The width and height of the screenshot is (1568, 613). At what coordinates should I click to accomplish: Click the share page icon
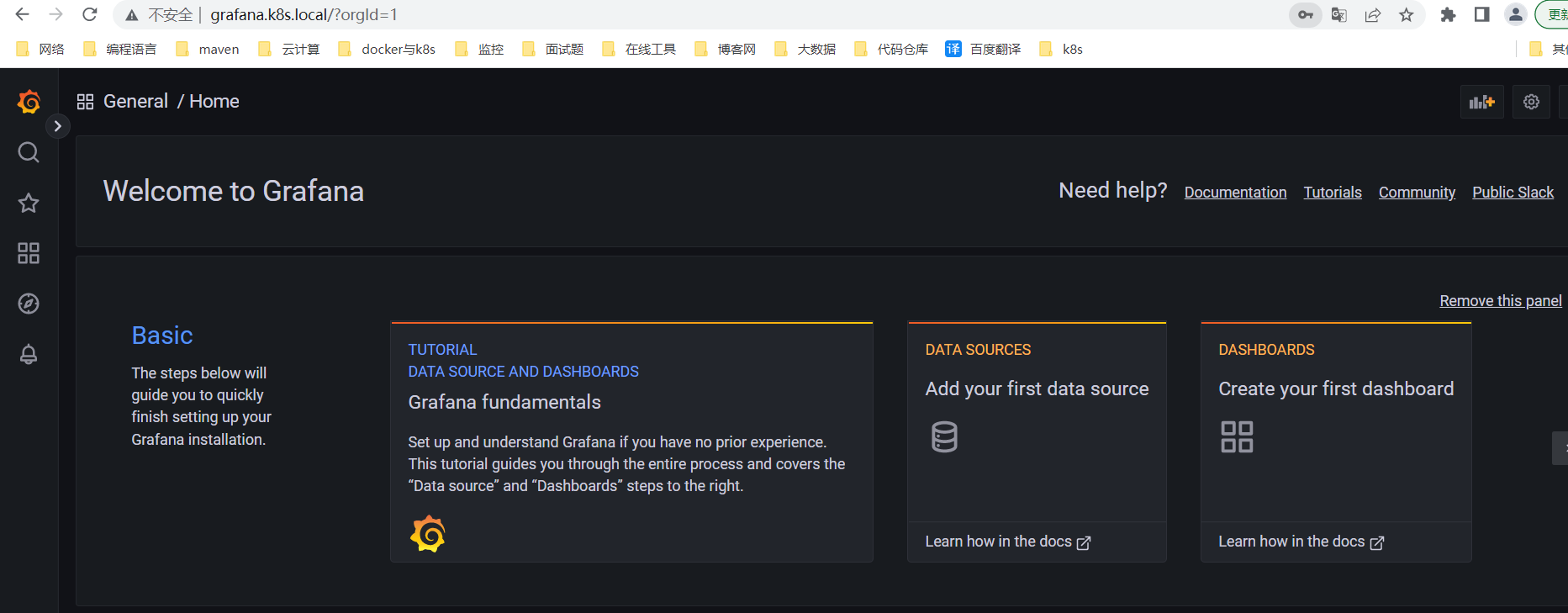(1373, 14)
